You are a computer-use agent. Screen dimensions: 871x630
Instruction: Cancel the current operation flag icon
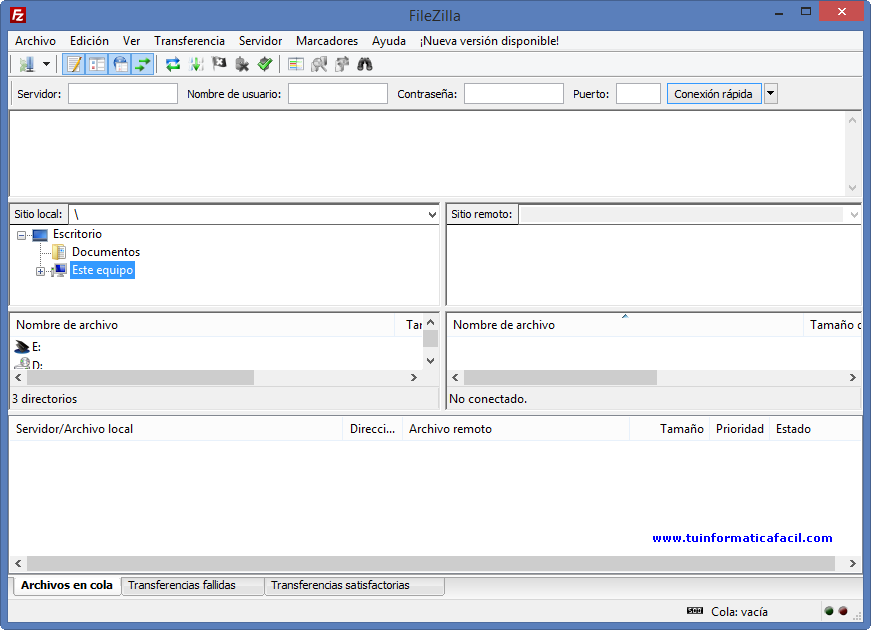coord(219,64)
